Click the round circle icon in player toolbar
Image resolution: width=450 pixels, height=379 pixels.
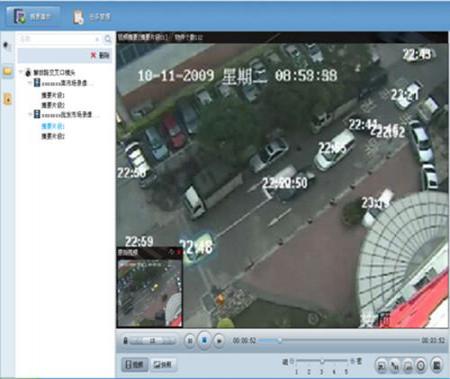tap(421, 366)
